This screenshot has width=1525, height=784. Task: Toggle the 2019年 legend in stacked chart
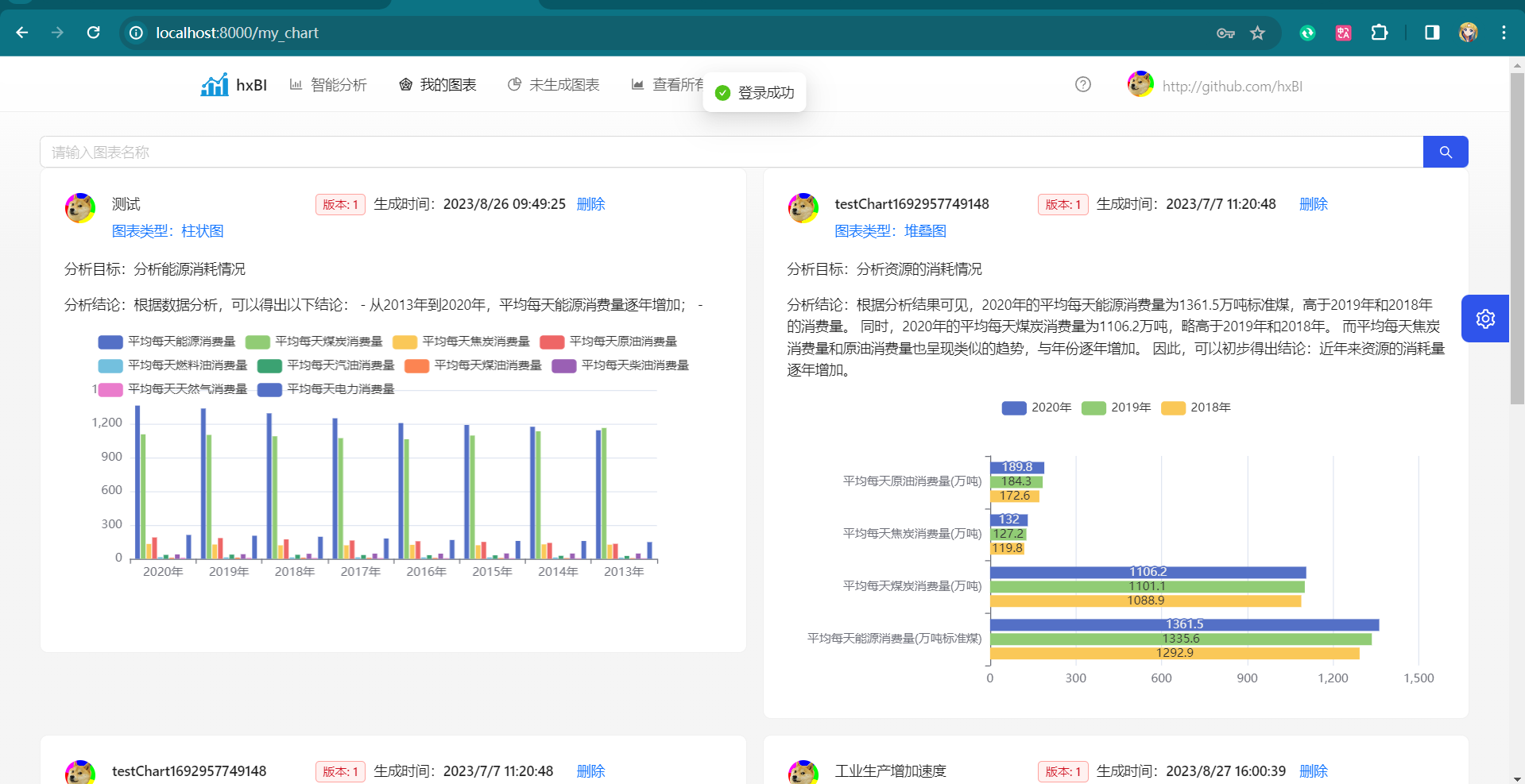tap(1116, 407)
